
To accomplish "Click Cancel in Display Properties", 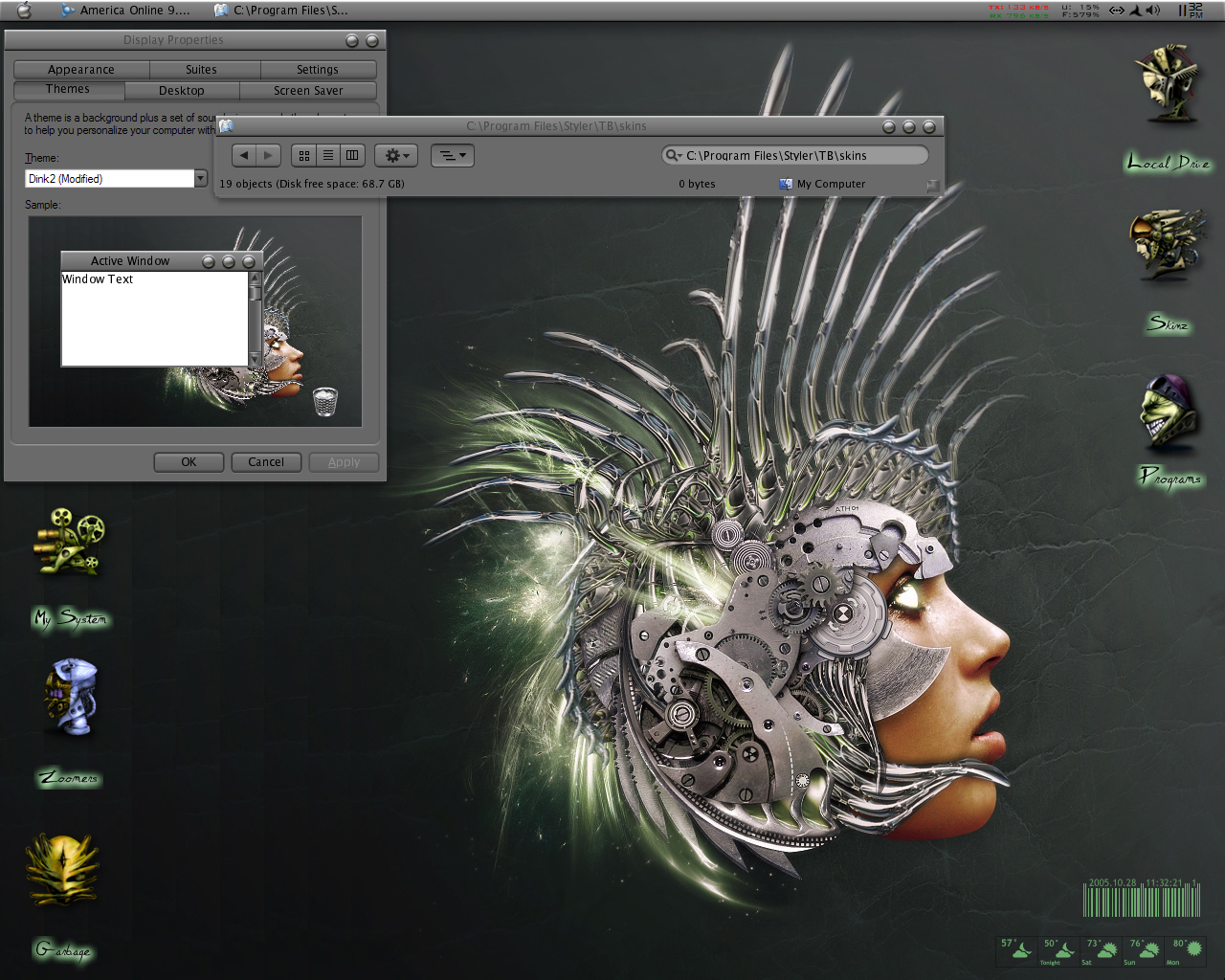I will click(x=266, y=462).
